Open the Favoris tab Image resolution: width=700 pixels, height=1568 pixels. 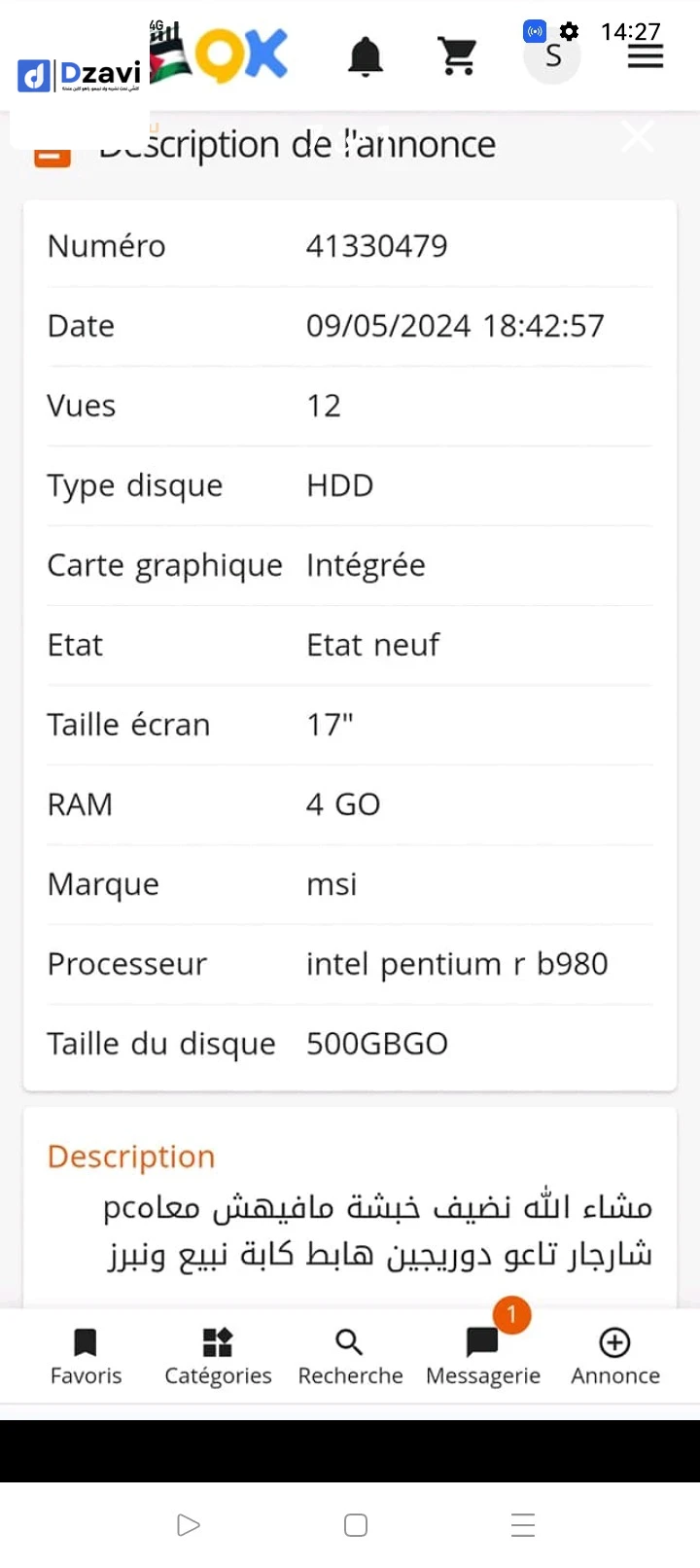pyautogui.click(x=86, y=1357)
